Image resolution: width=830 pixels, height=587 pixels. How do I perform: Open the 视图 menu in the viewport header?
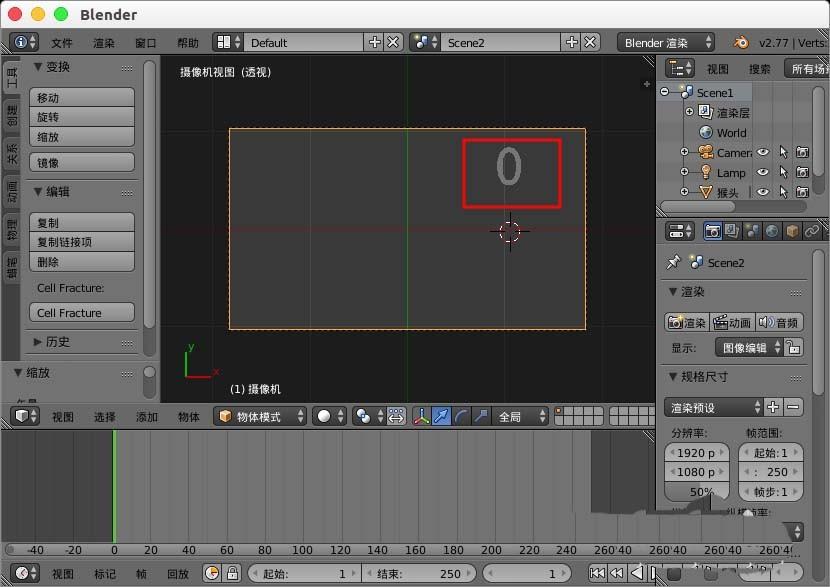(x=63, y=418)
